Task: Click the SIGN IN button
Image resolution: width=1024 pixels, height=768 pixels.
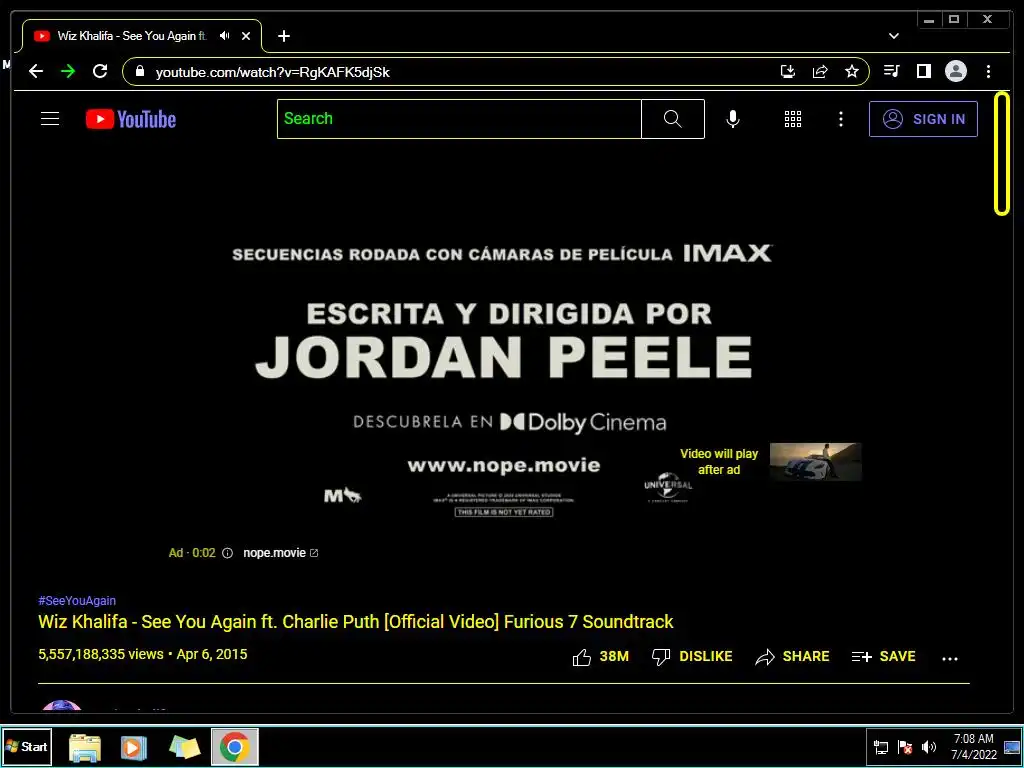Action: pyautogui.click(x=923, y=119)
